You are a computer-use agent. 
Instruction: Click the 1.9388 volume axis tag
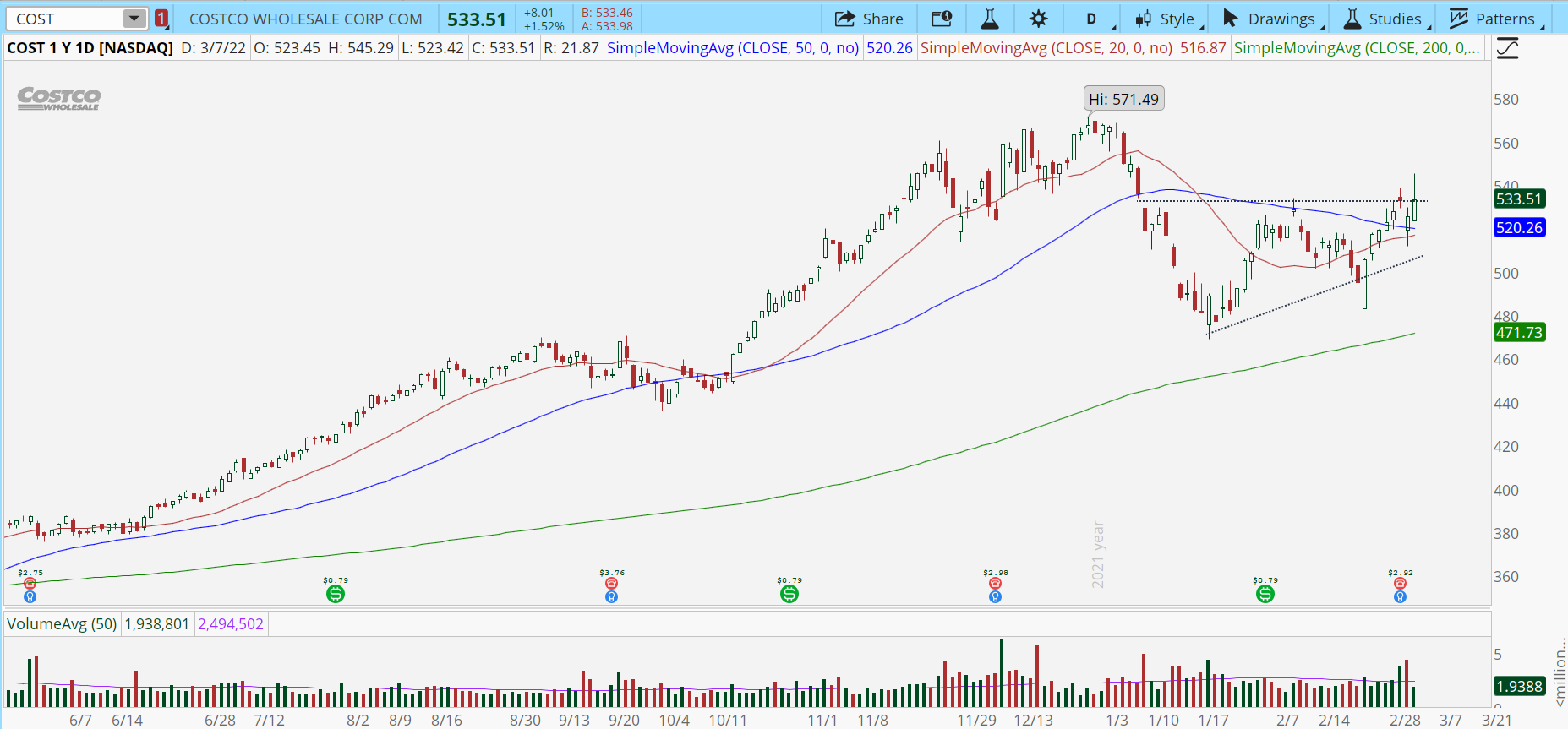[x=1519, y=687]
